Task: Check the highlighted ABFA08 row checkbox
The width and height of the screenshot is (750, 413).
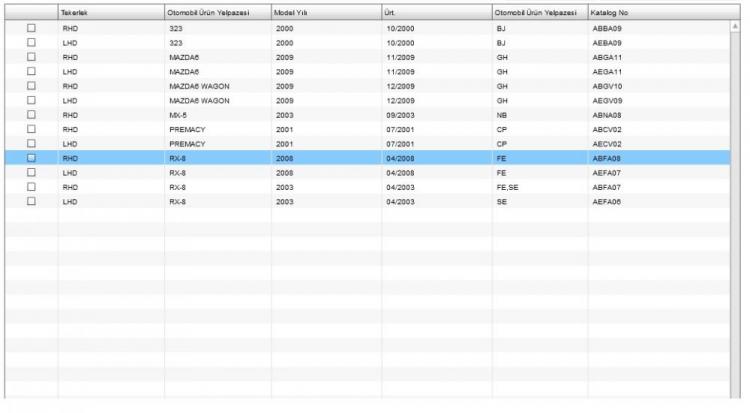Action: (31, 158)
